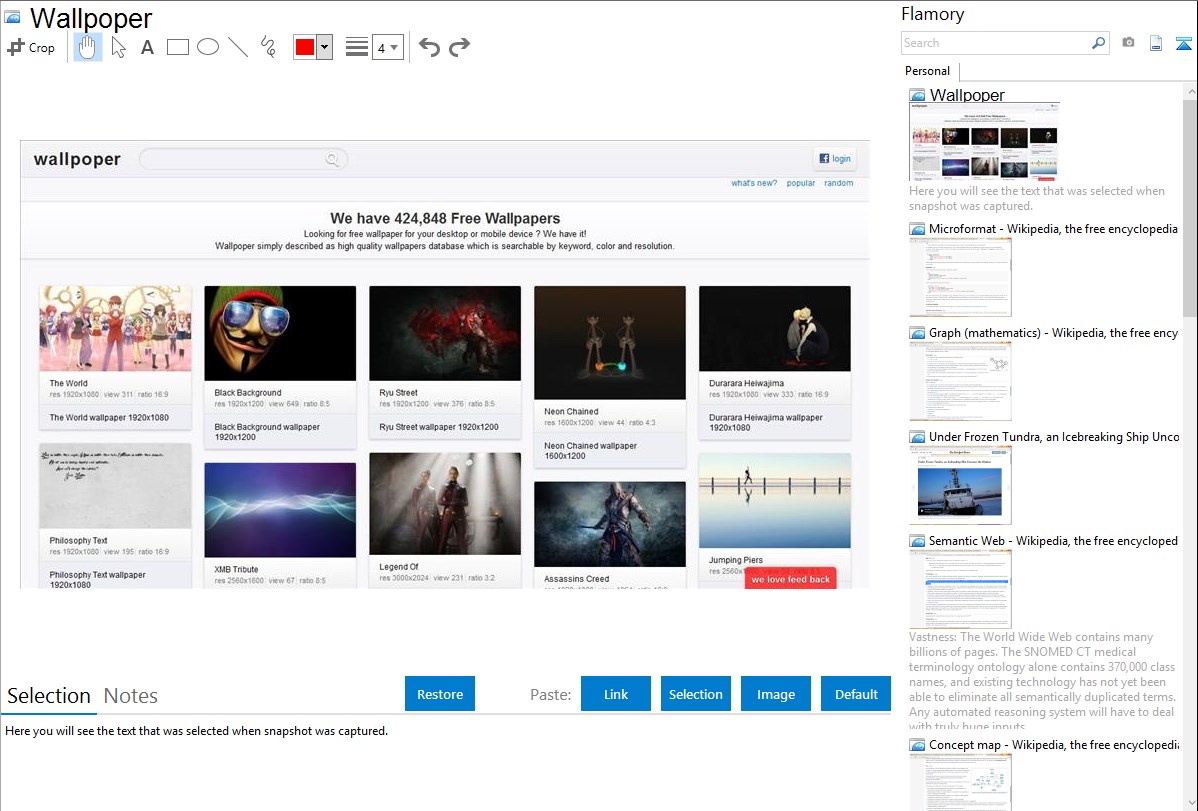Click the red color swatch

point(305,47)
